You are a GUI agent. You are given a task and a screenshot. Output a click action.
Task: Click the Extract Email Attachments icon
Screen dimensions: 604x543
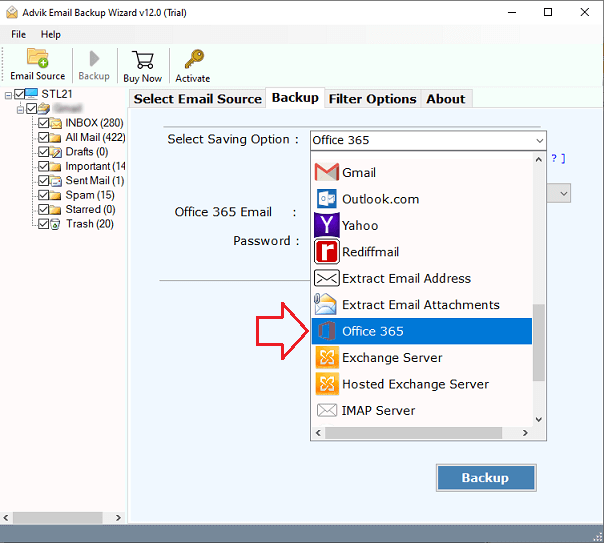point(325,304)
